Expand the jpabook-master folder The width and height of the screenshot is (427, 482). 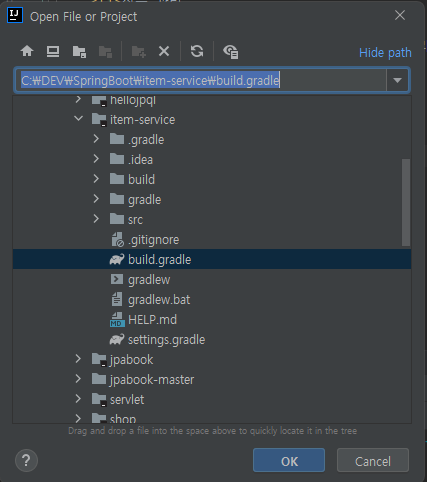[78, 379]
